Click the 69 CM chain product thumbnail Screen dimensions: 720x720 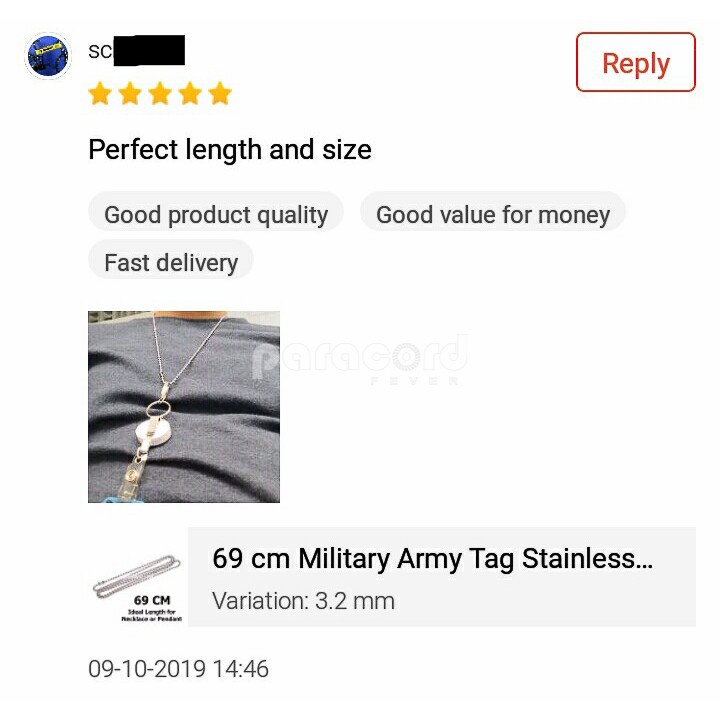coord(138,588)
